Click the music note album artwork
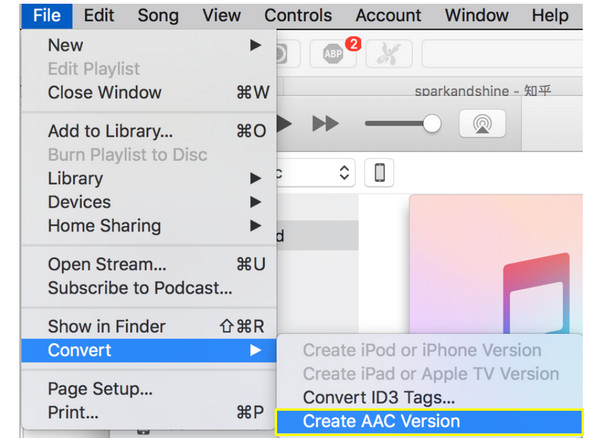This screenshot has height=438, width=600. tap(496, 264)
